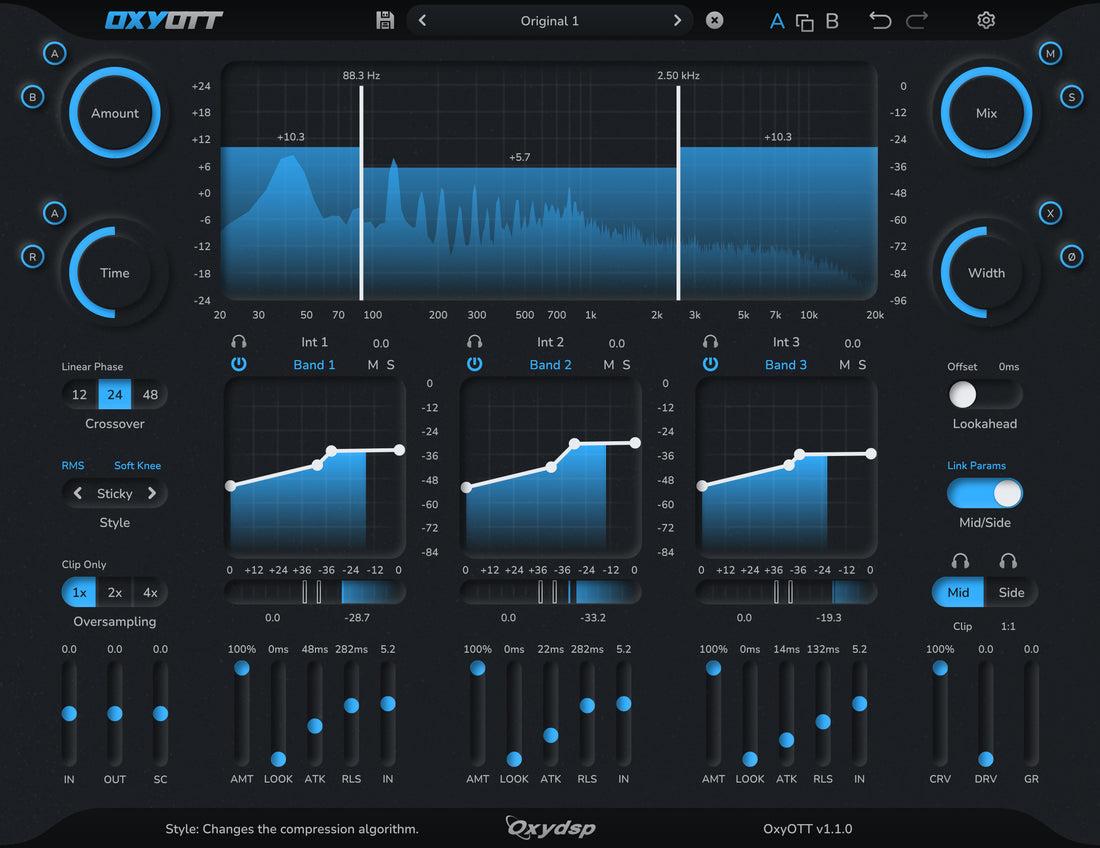The image size is (1100, 848).
Task: Toggle Band 1 power on or off
Action: tap(239, 364)
